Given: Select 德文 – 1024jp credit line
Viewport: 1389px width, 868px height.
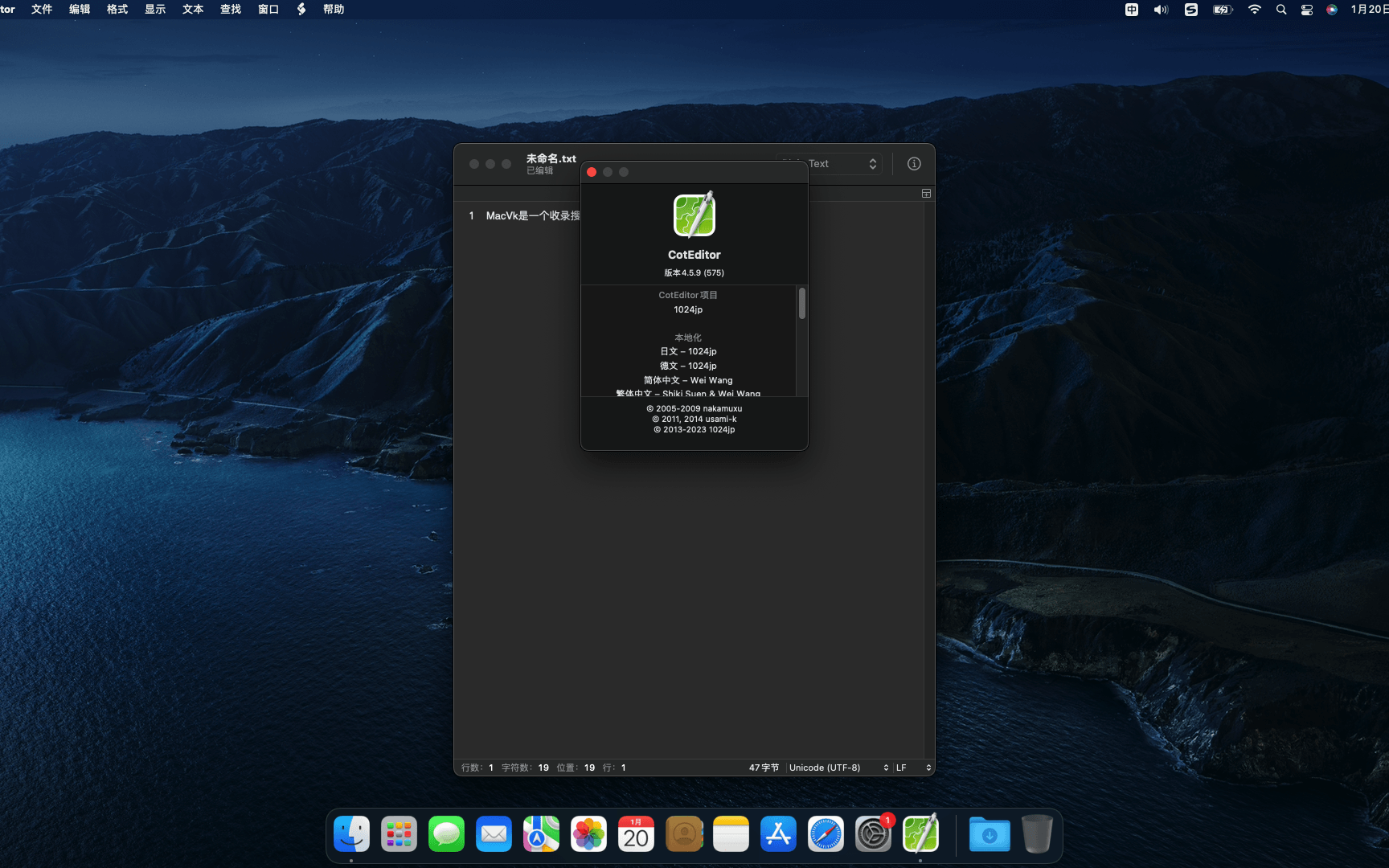Looking at the screenshot, I should (688, 366).
